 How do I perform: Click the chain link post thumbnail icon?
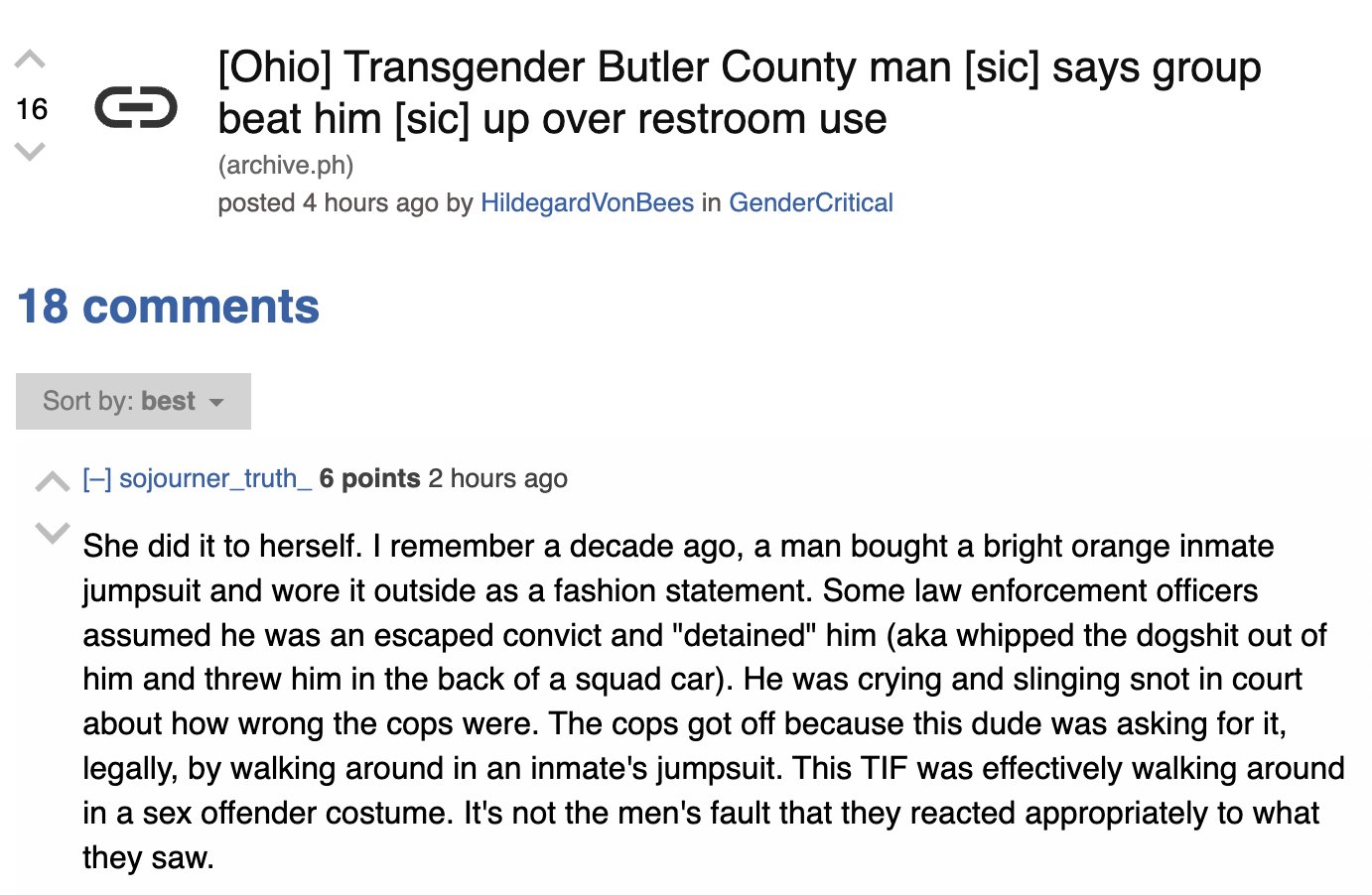136,107
